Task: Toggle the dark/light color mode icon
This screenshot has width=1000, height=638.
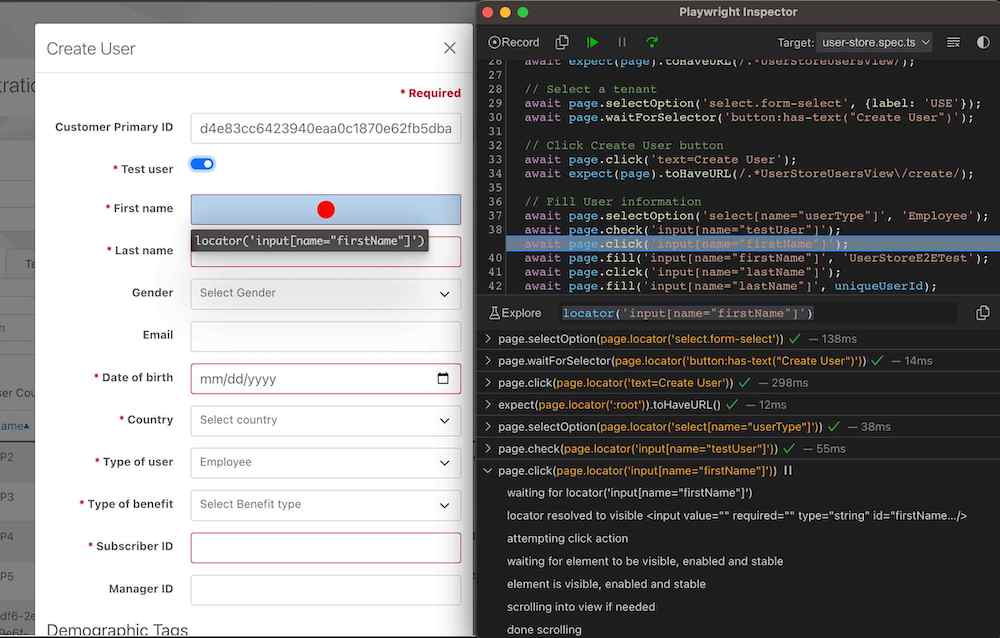Action: pos(983,43)
